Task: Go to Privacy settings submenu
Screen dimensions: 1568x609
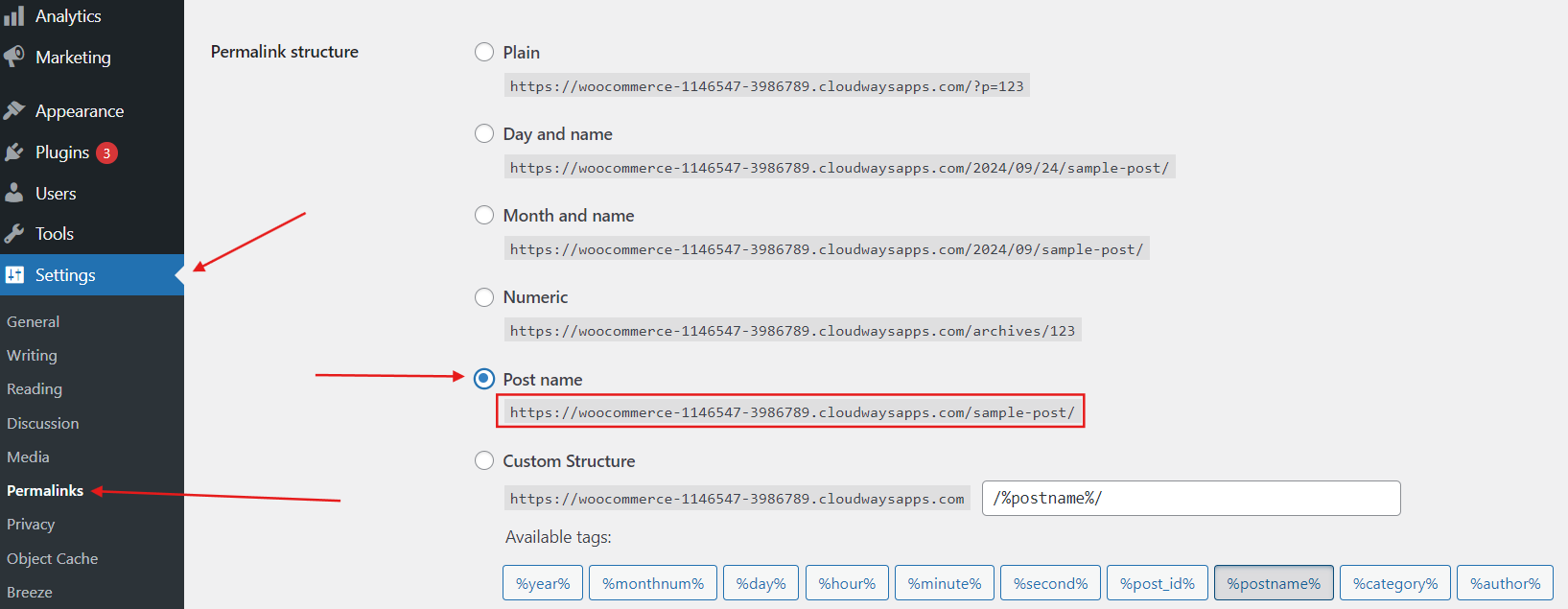Action: click(x=31, y=525)
